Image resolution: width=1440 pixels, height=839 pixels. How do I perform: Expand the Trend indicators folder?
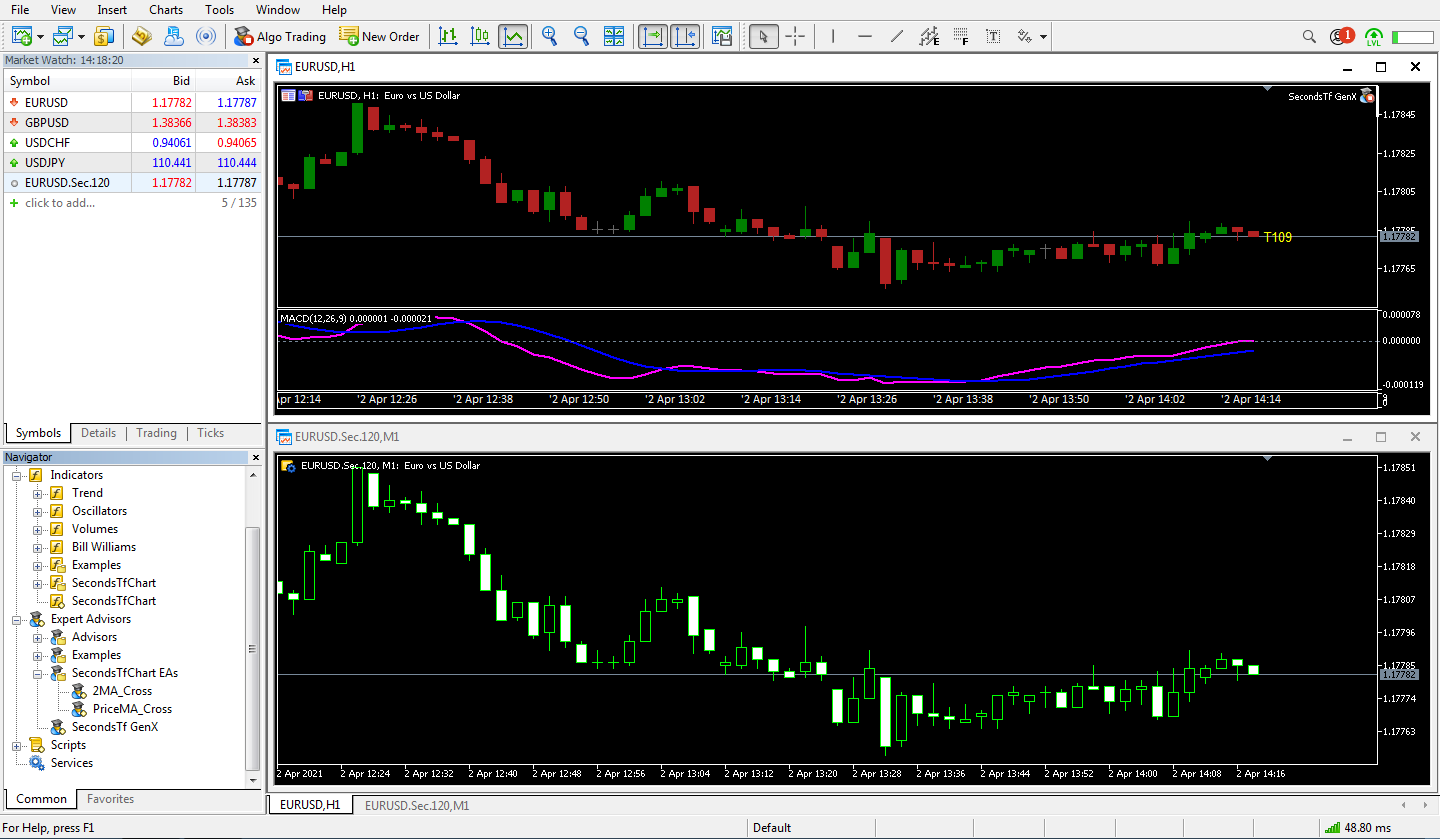click(38, 493)
